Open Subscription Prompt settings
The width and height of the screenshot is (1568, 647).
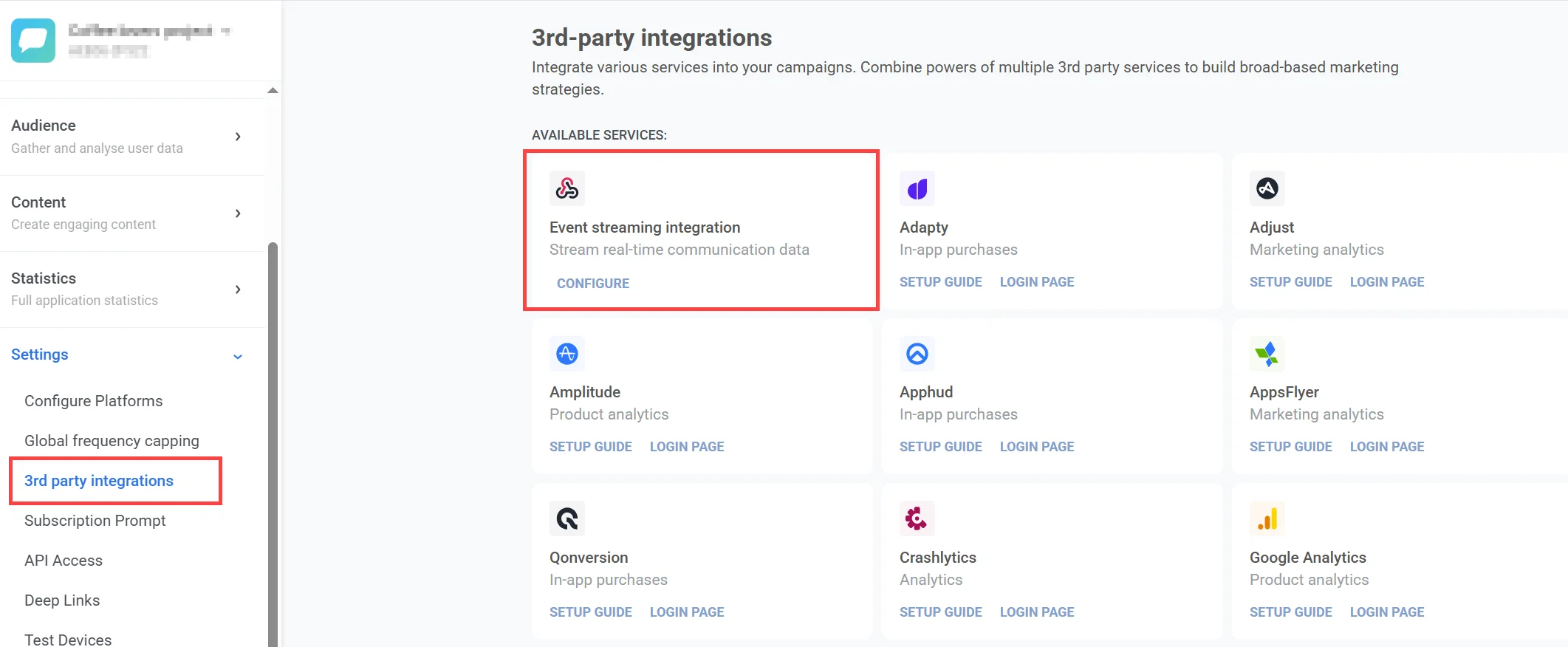coord(95,521)
